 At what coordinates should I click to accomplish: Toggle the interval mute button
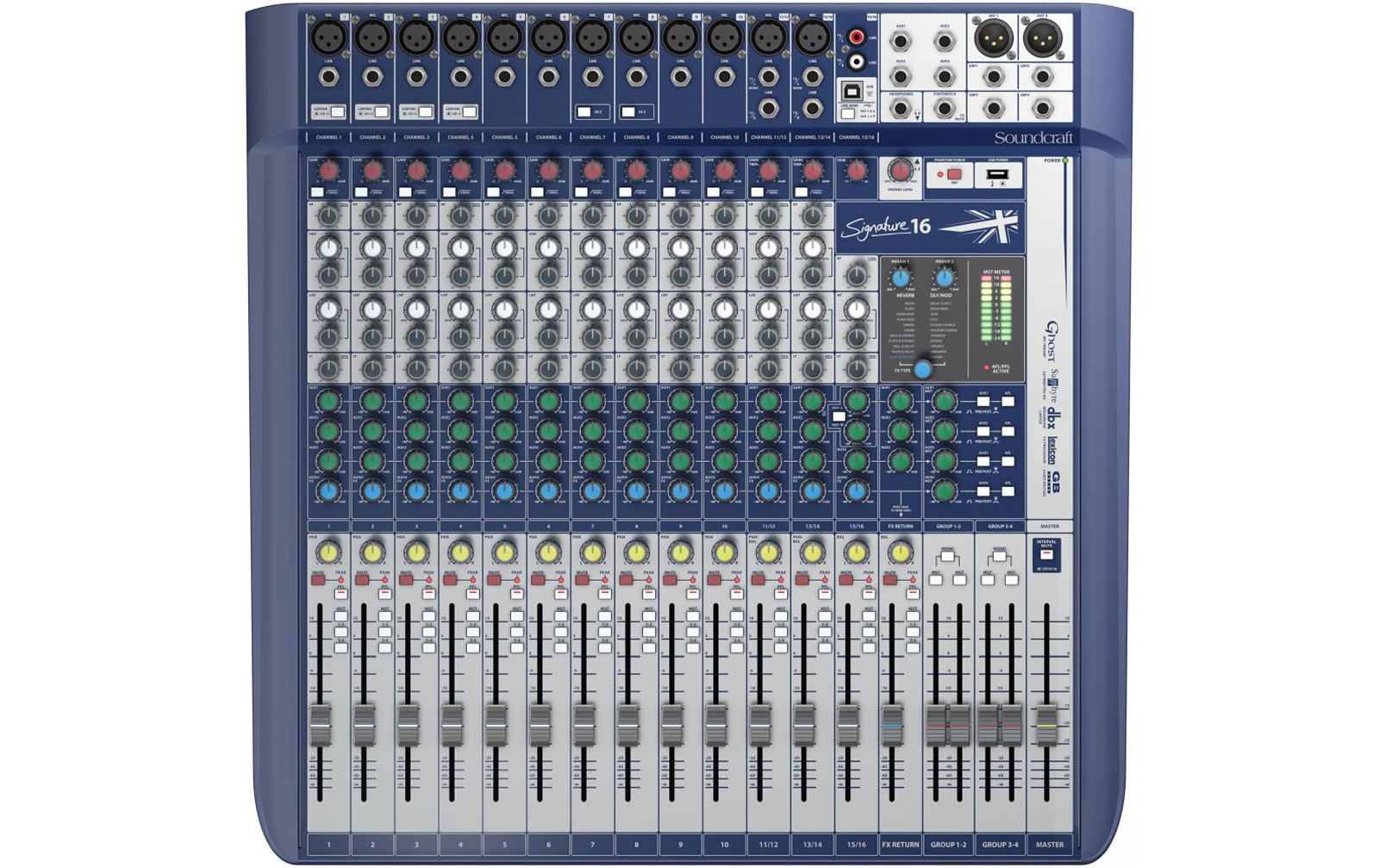(x=1046, y=556)
